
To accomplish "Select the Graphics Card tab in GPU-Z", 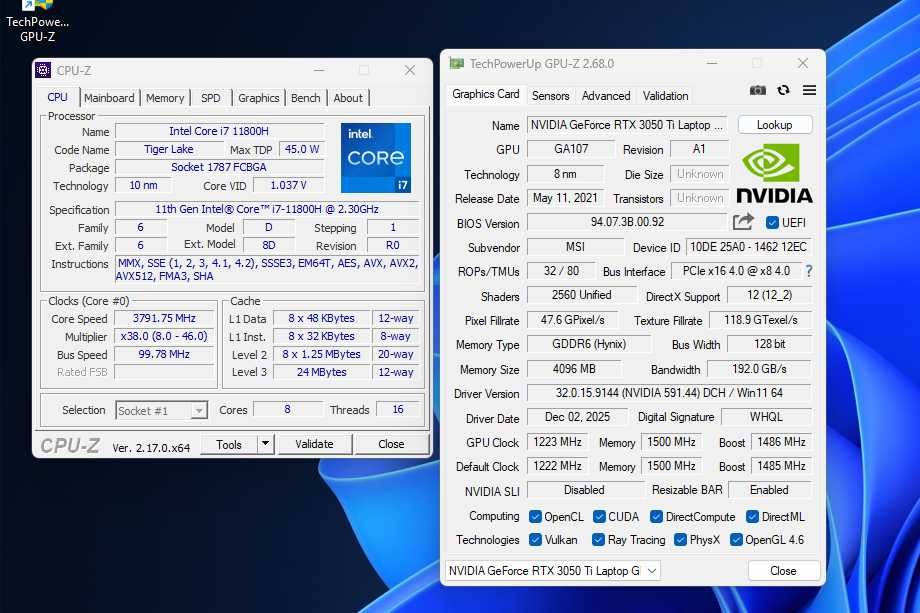I will pos(486,94).
